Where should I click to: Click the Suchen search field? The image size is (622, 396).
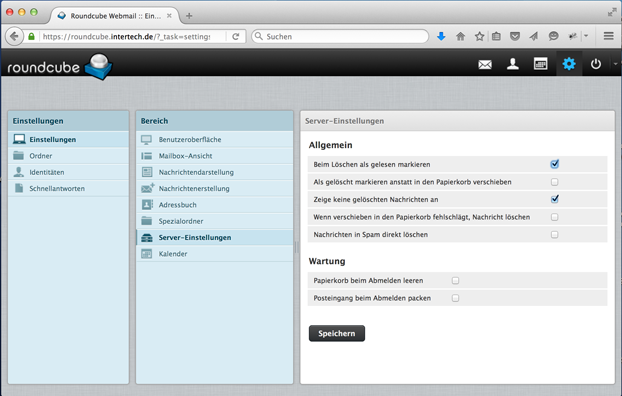340,37
